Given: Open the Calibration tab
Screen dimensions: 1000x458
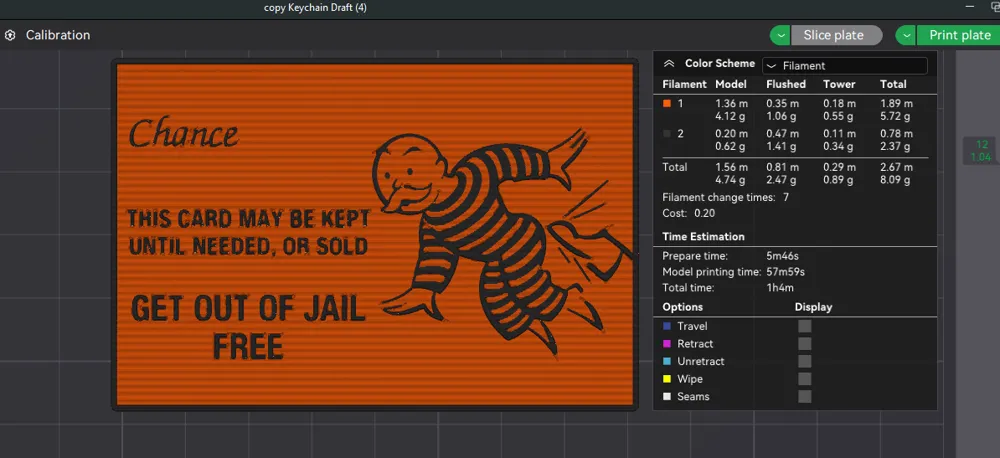Looking at the screenshot, I should tap(57, 35).
